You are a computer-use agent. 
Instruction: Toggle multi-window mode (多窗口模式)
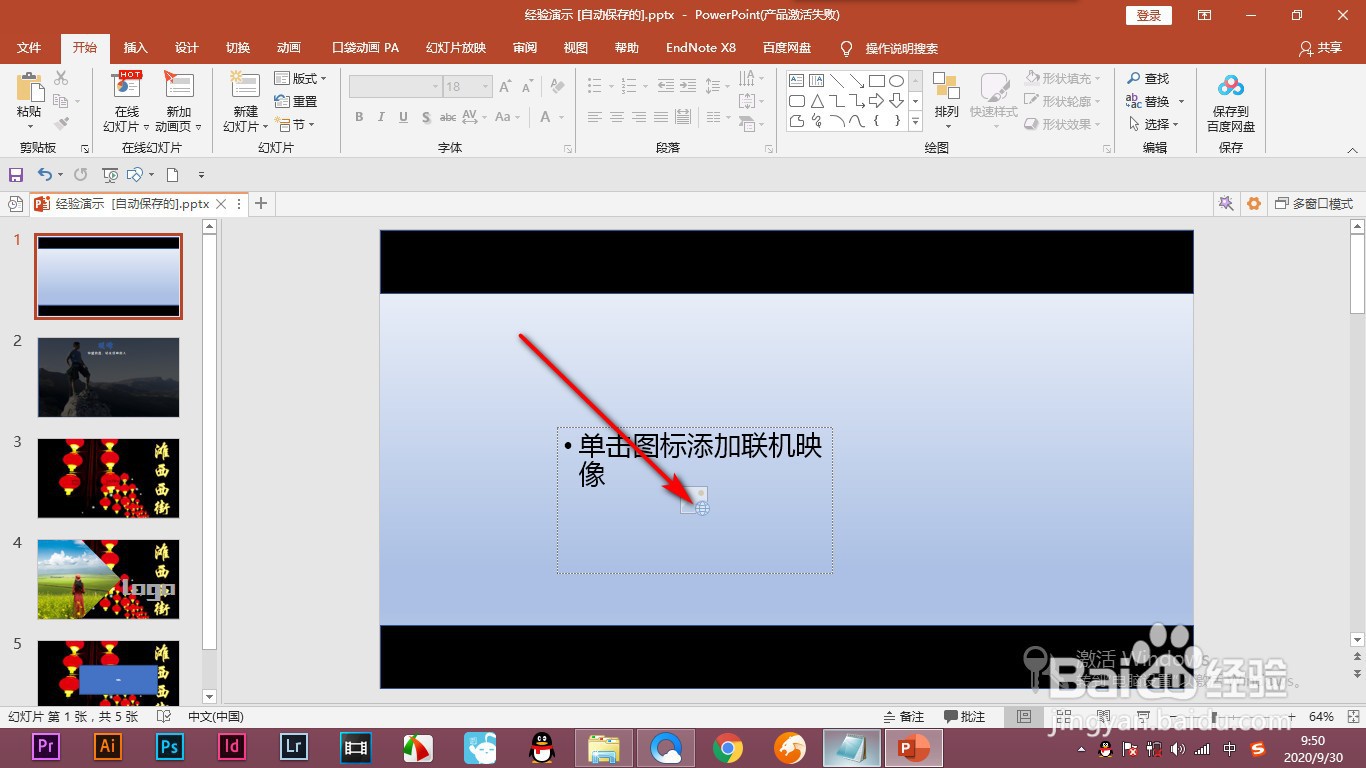[x=1314, y=203]
